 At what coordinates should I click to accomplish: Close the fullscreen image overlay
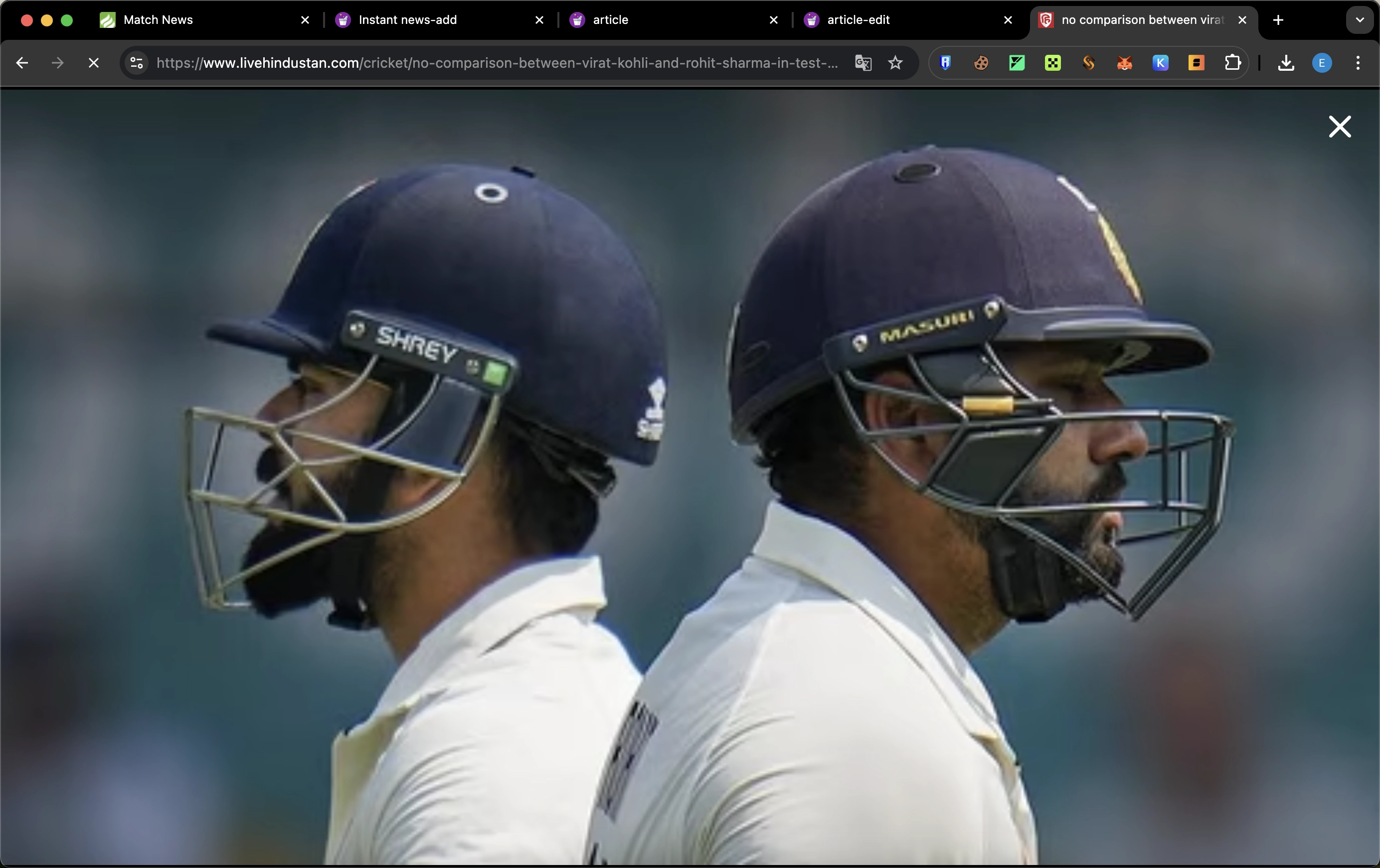point(1339,127)
